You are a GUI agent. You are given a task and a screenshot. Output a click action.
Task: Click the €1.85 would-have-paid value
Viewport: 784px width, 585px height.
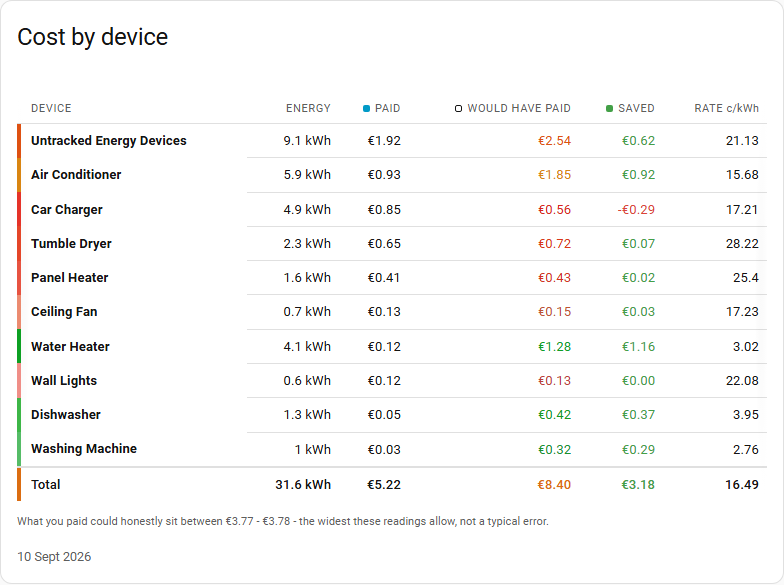[554, 175]
